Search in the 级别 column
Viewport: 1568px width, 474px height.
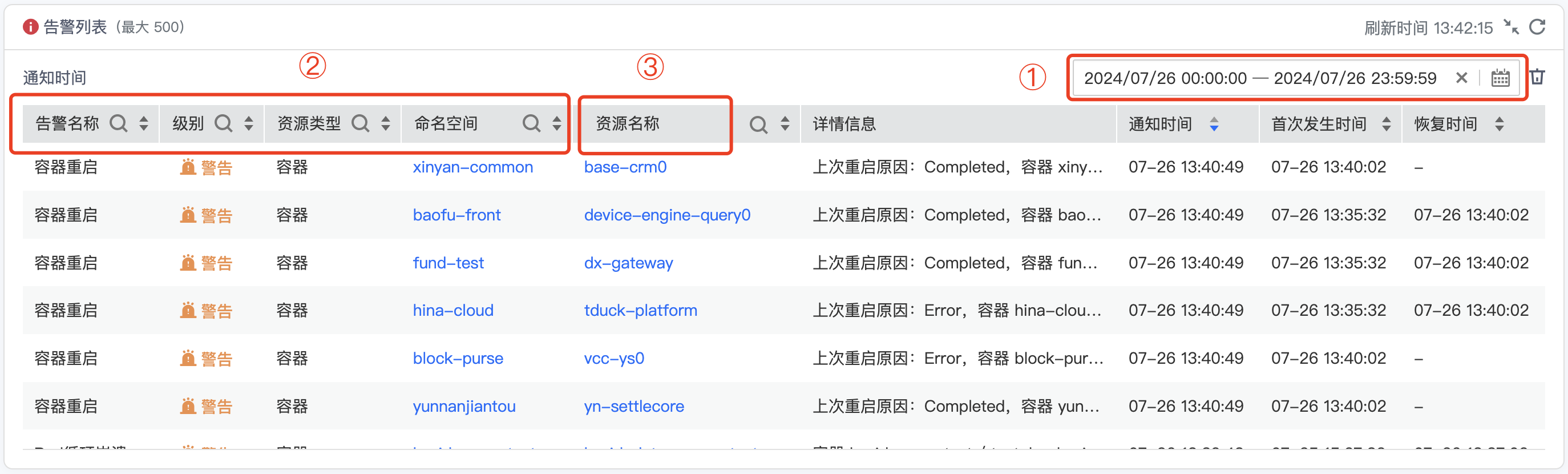pos(224,124)
